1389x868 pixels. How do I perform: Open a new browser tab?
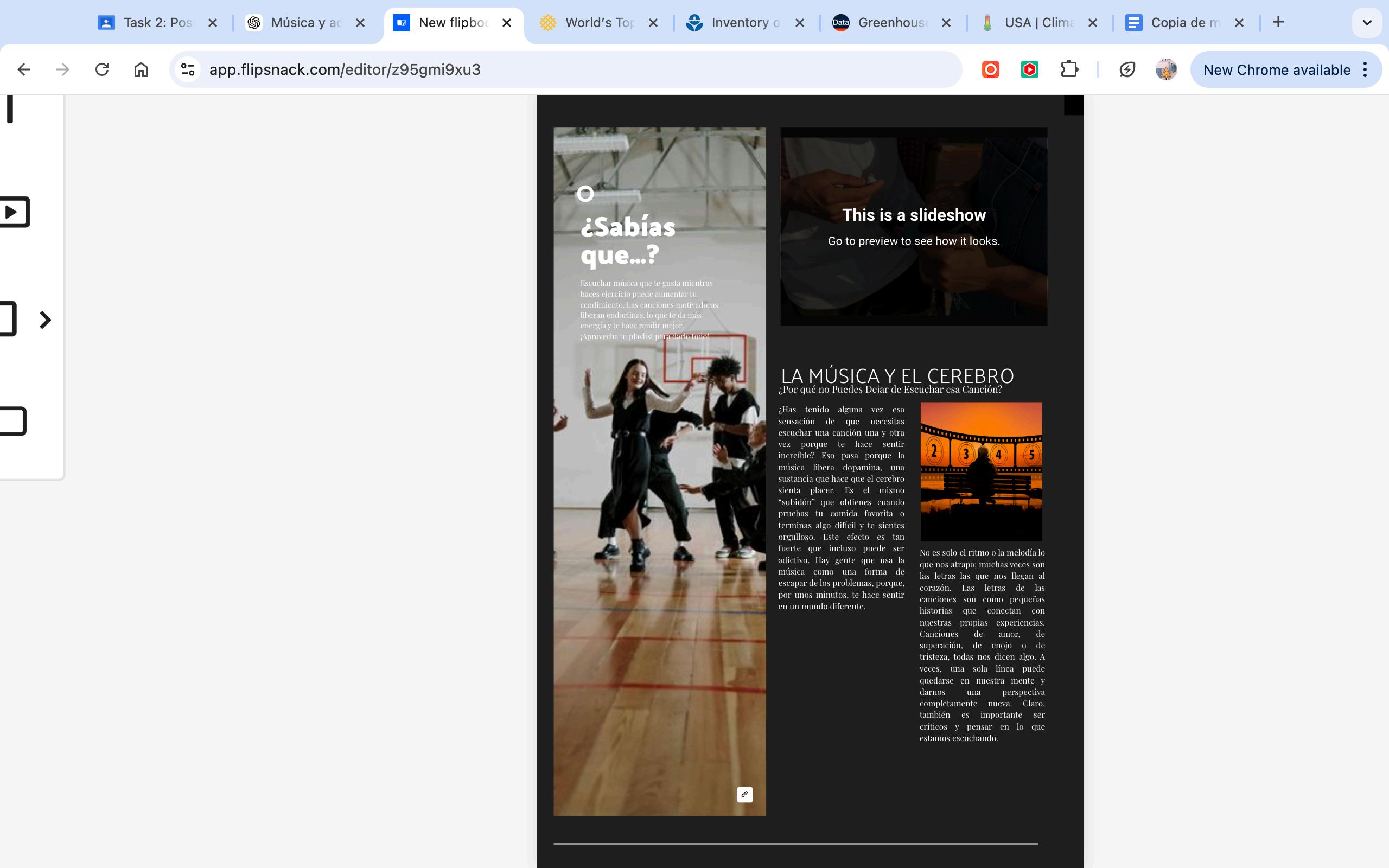(x=1278, y=22)
